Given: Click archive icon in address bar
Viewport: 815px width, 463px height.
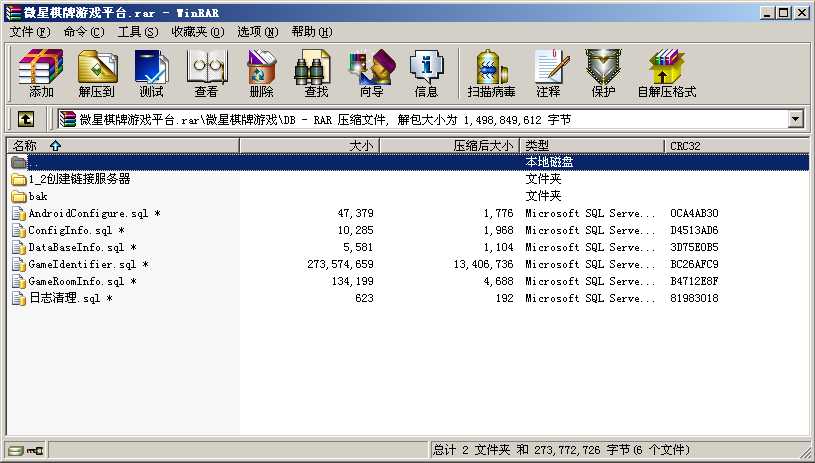Looking at the screenshot, I should pos(68,120).
